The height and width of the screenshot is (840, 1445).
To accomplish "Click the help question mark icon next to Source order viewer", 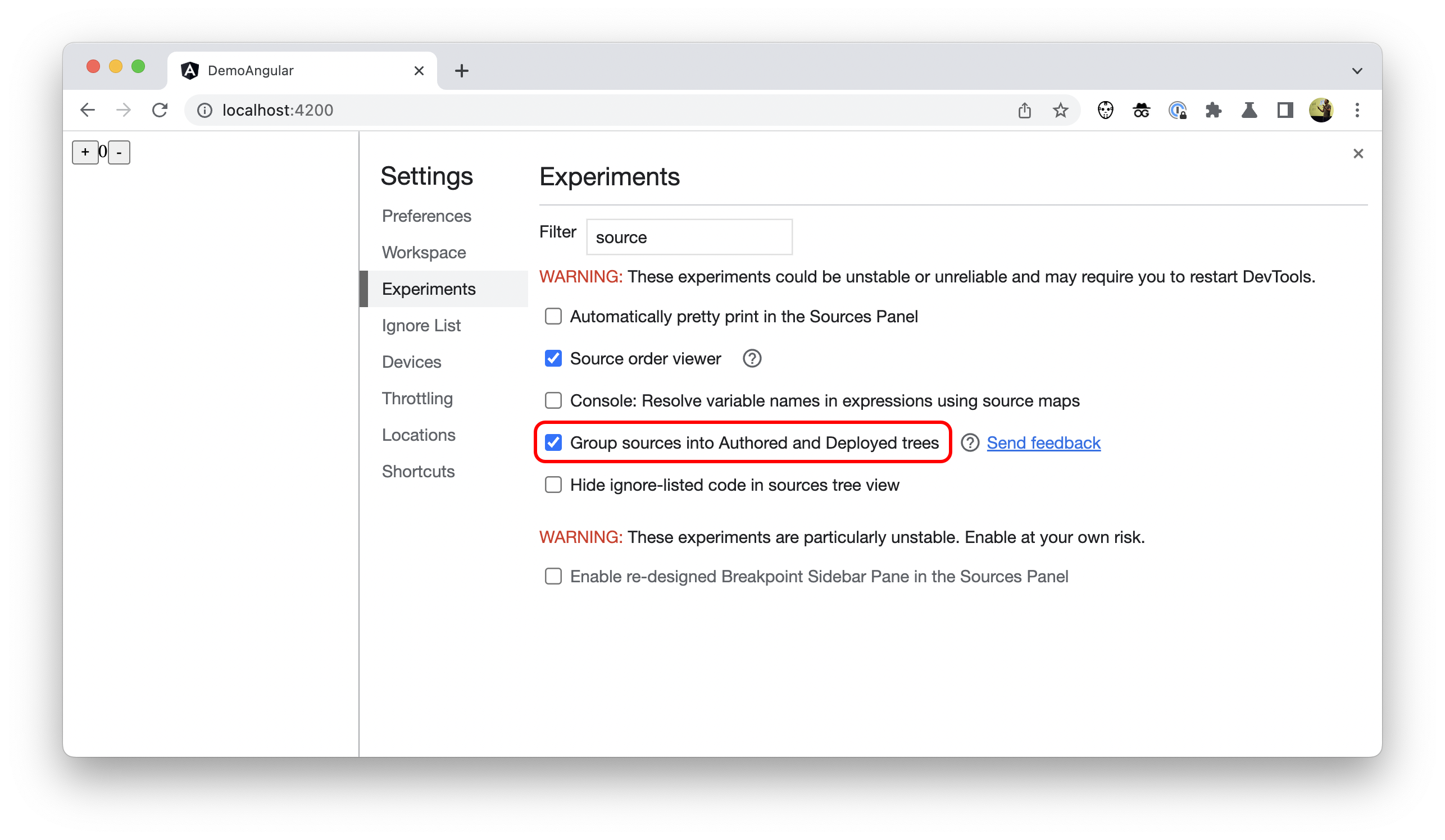I will 751,358.
